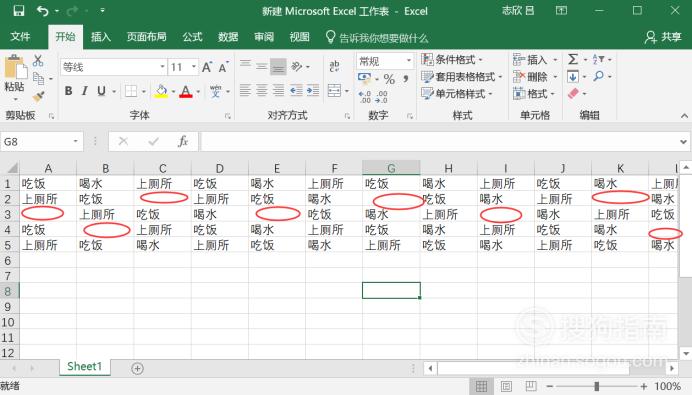Merge and center cells
692x395 pixels.
coord(334,90)
